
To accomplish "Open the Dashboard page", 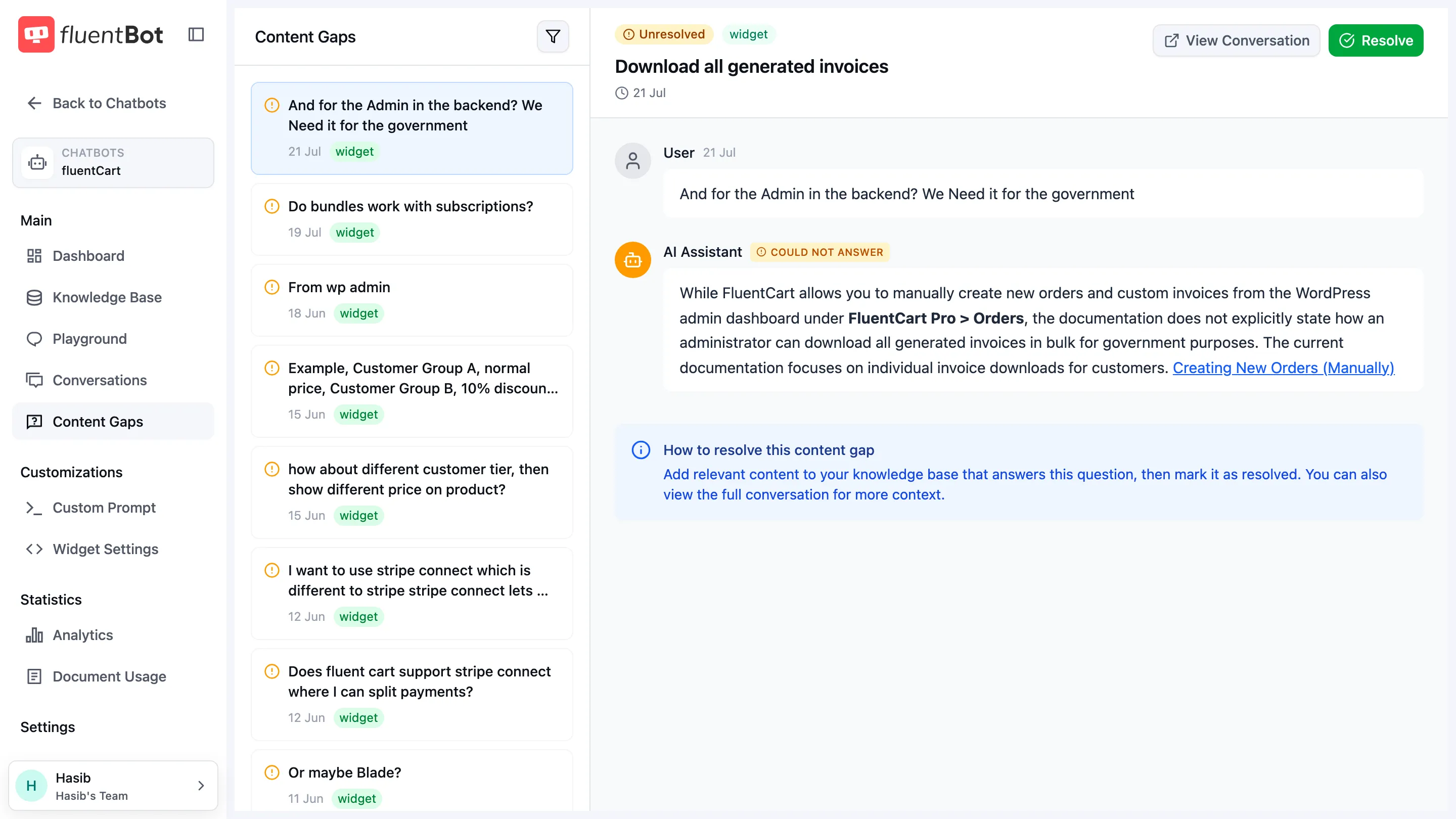I will pos(113,256).
